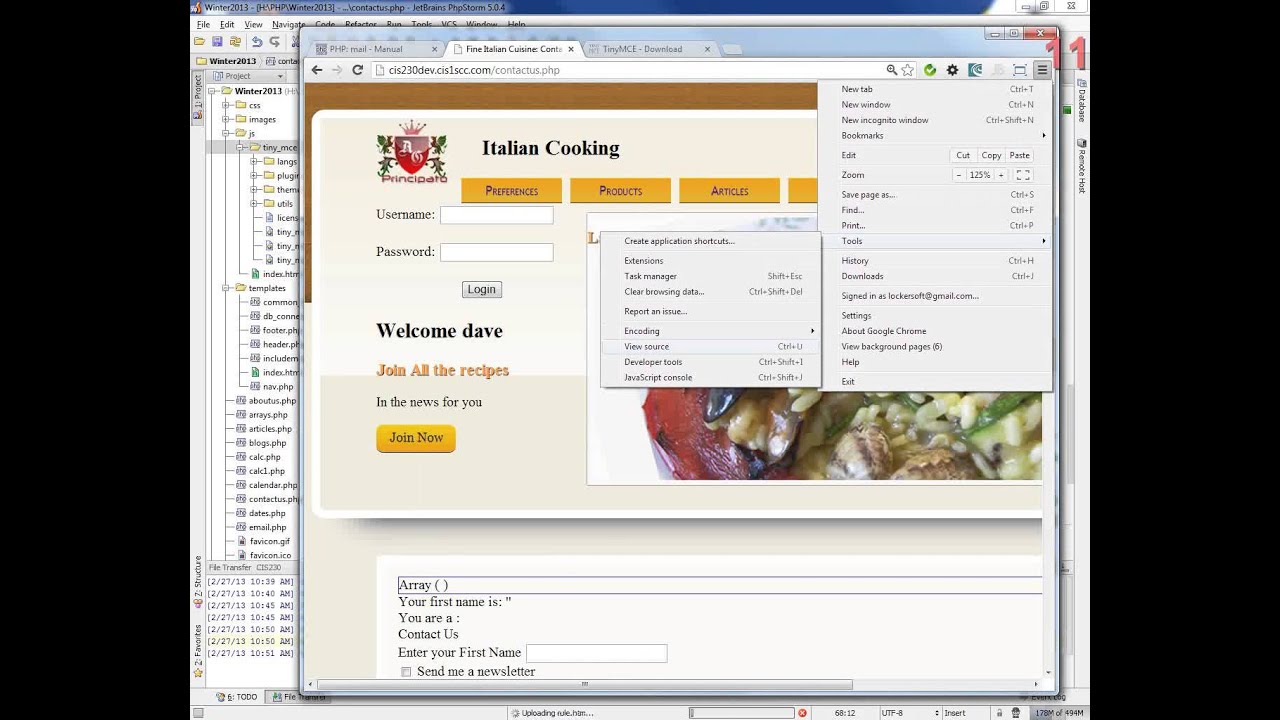Choose New incognito window
Viewport: 1280px width, 720px height.
(x=935, y=120)
